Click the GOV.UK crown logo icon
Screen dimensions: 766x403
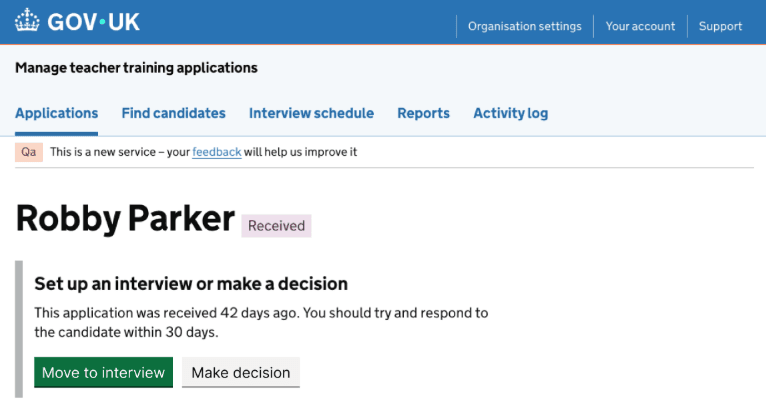(27, 21)
